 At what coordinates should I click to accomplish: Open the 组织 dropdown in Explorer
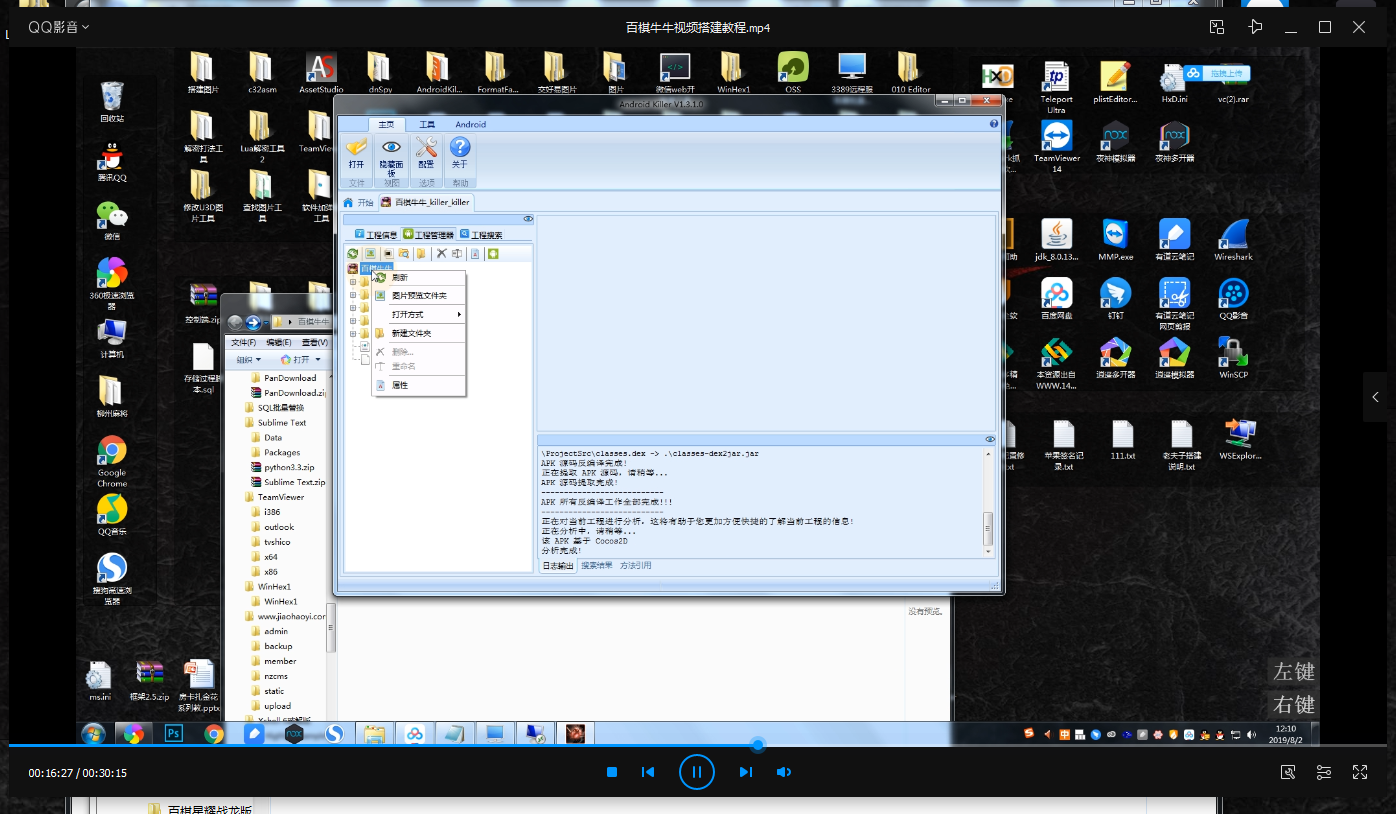[248, 359]
